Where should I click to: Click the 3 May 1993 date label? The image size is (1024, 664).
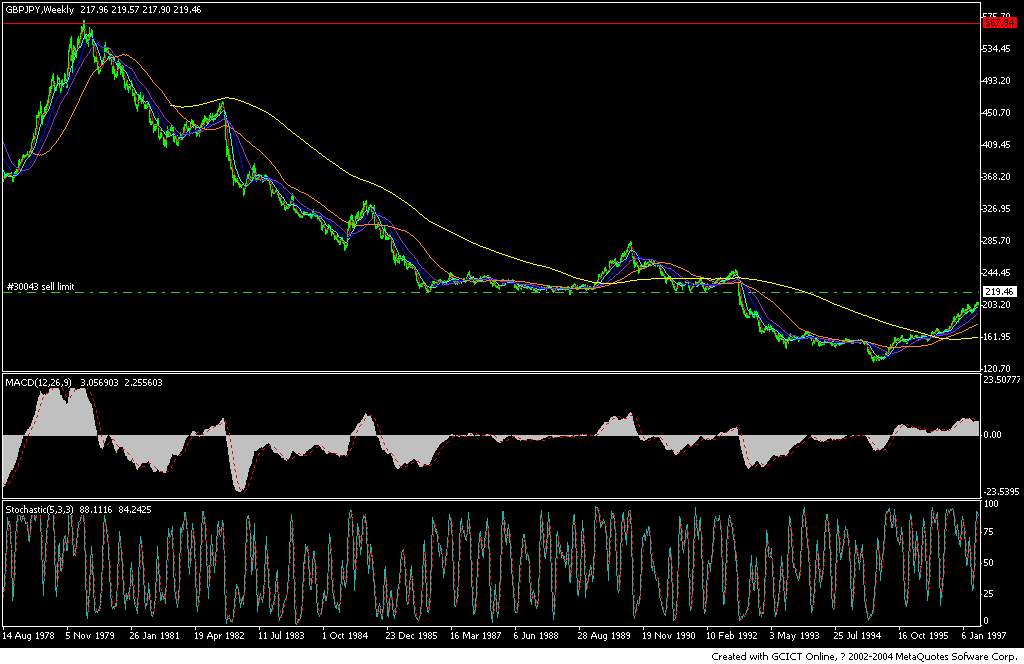click(794, 635)
